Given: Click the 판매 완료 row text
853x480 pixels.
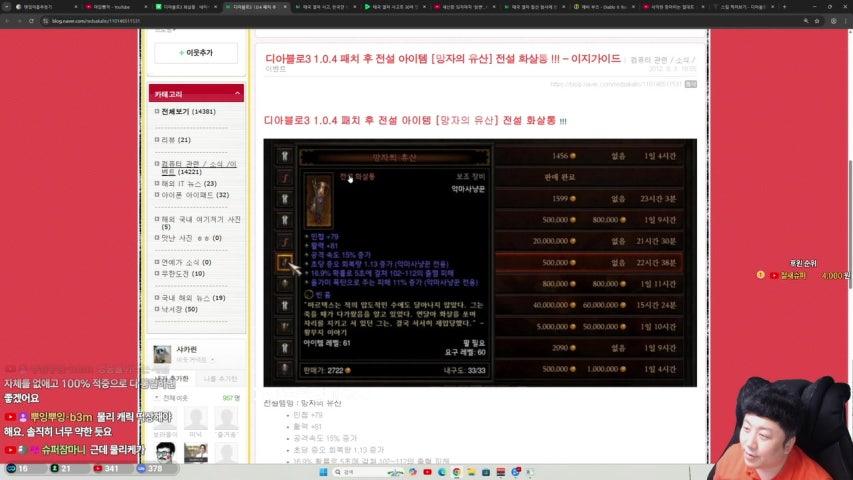Looking at the screenshot, I should click(x=559, y=177).
